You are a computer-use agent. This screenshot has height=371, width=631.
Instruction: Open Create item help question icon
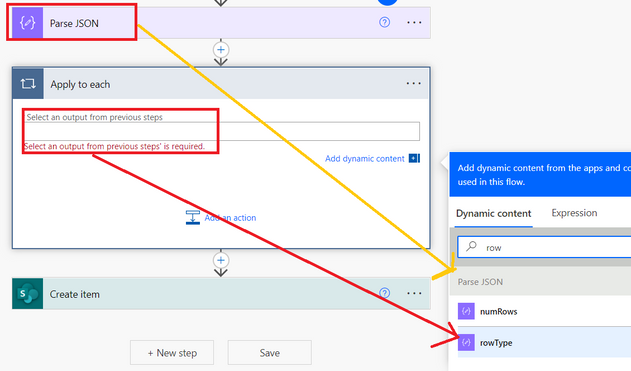pyautogui.click(x=384, y=293)
